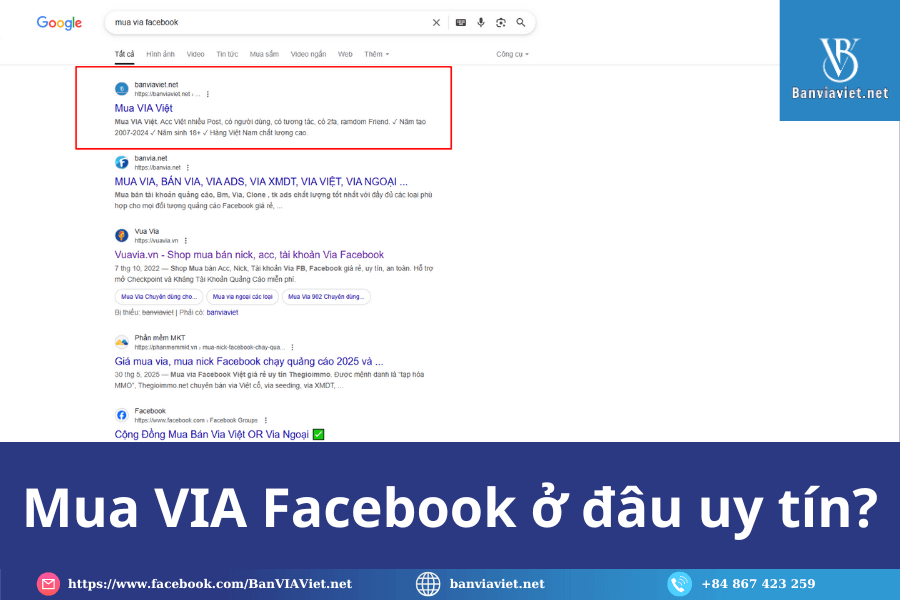Open the 'Vuavia.vn - Shop mua bán nick' link
The image size is (900, 600).
coord(249,254)
